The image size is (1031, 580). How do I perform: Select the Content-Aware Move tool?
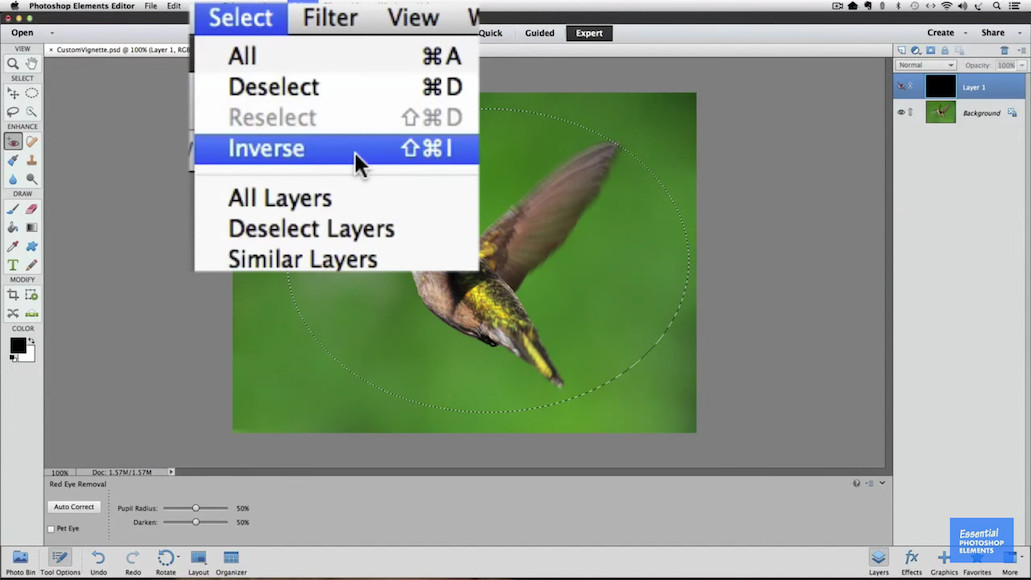pyautogui.click(x=12, y=314)
